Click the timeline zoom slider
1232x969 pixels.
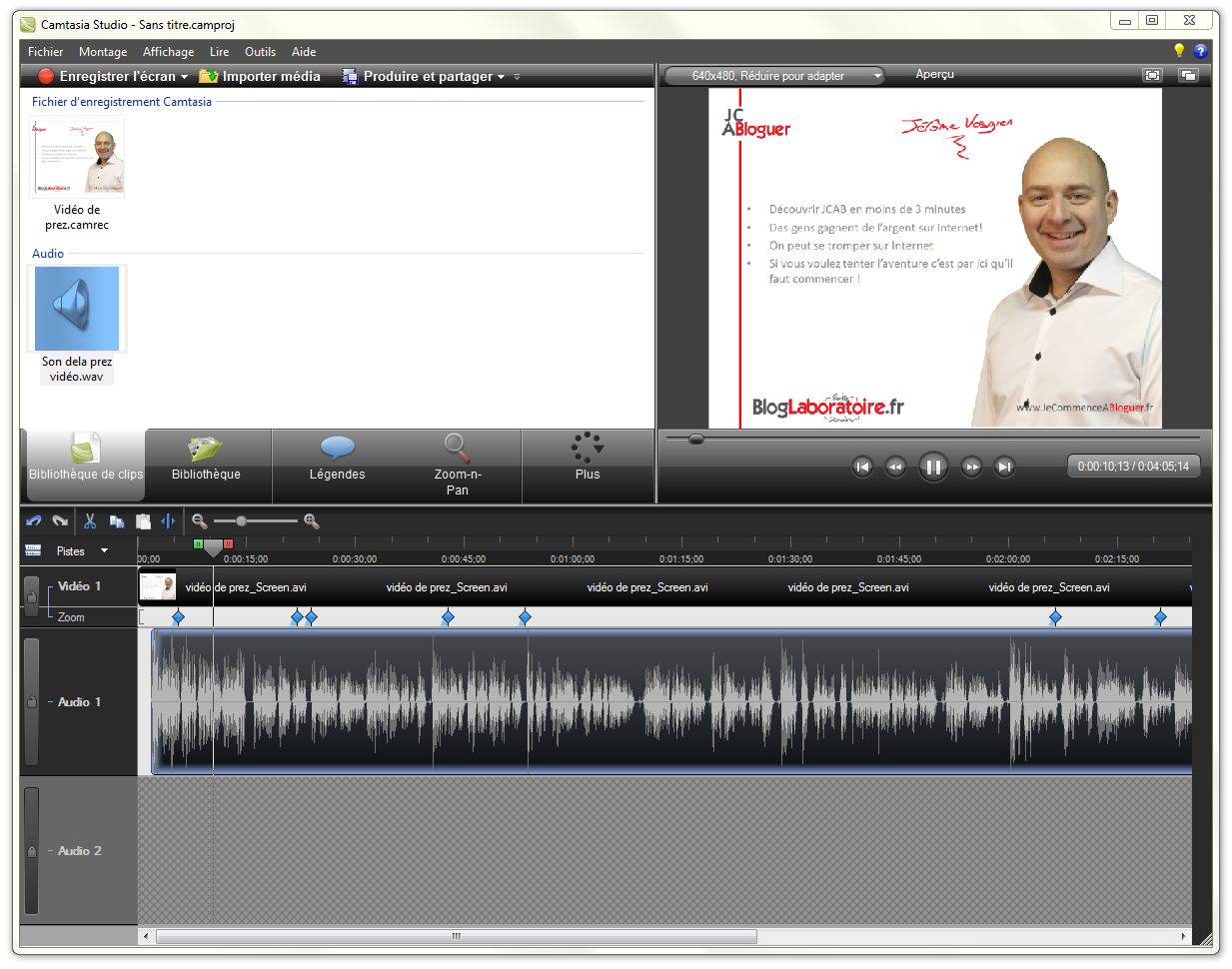[241, 520]
